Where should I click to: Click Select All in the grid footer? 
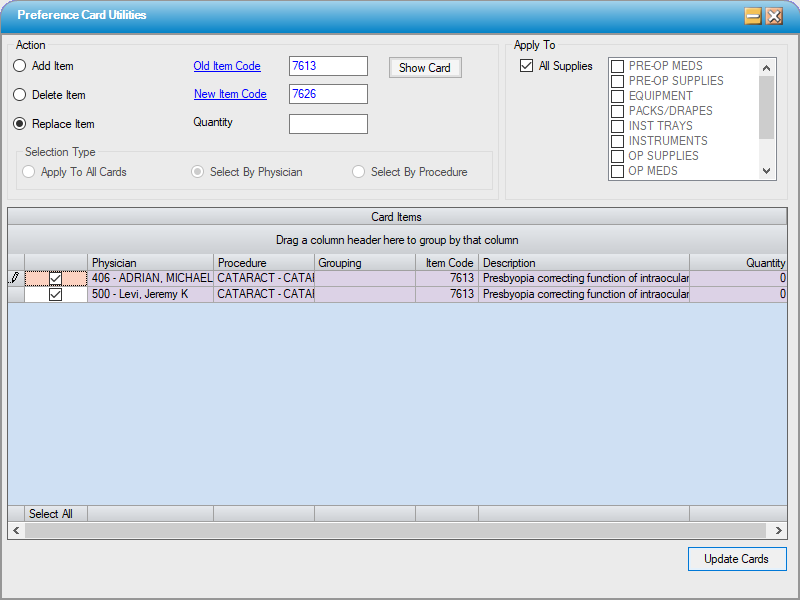coord(51,514)
